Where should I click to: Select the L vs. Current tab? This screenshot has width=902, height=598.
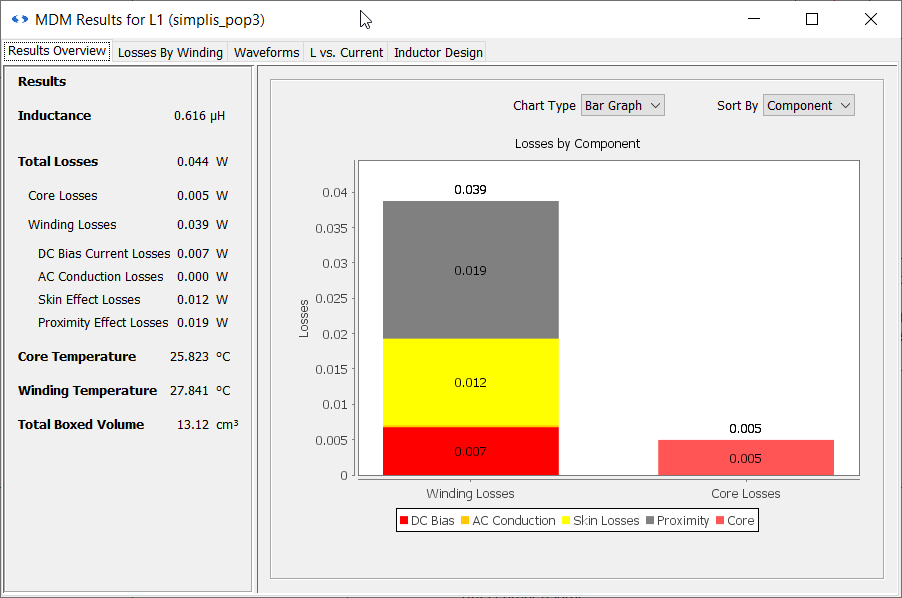pyautogui.click(x=346, y=52)
